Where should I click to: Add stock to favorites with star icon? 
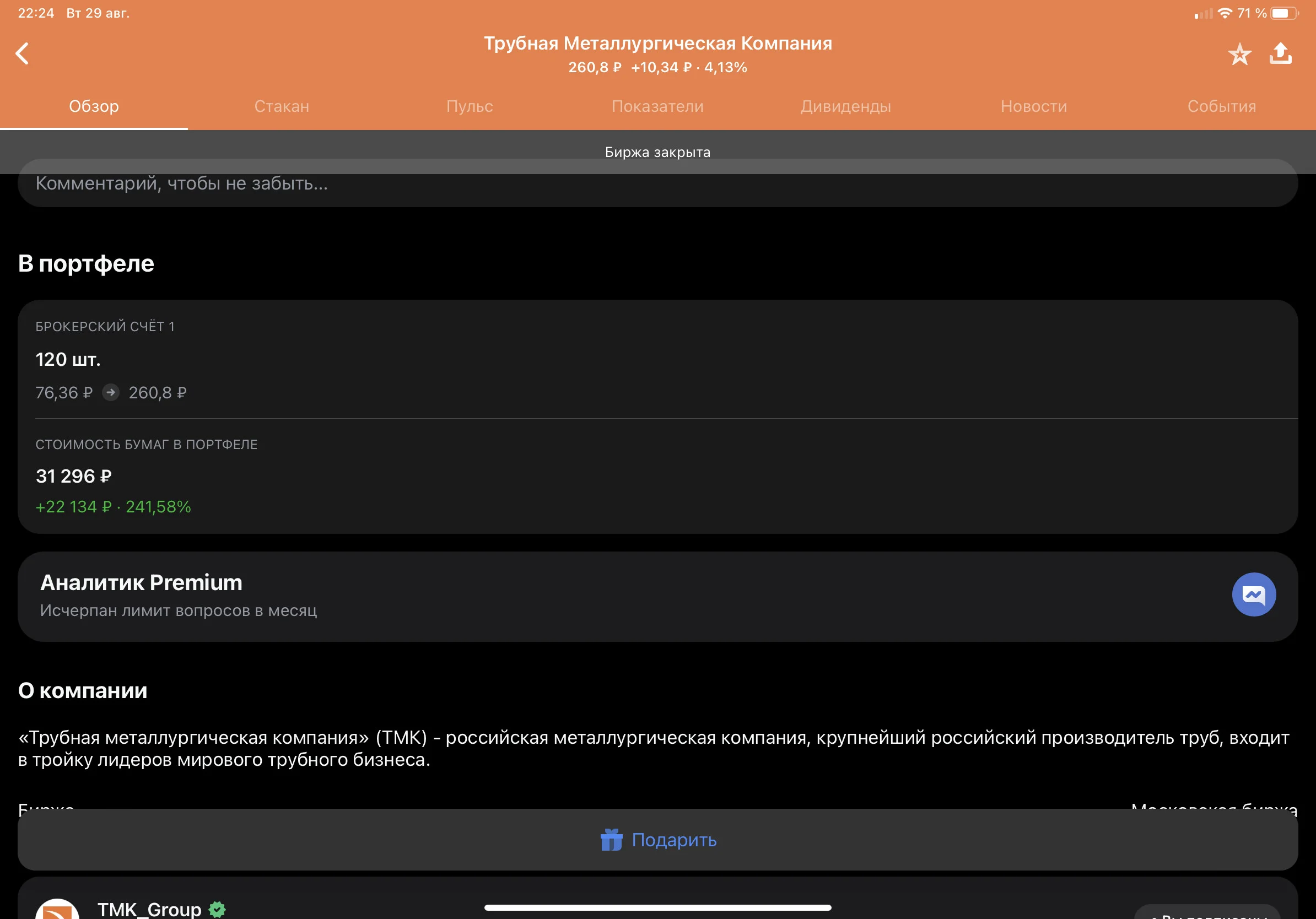(1239, 55)
